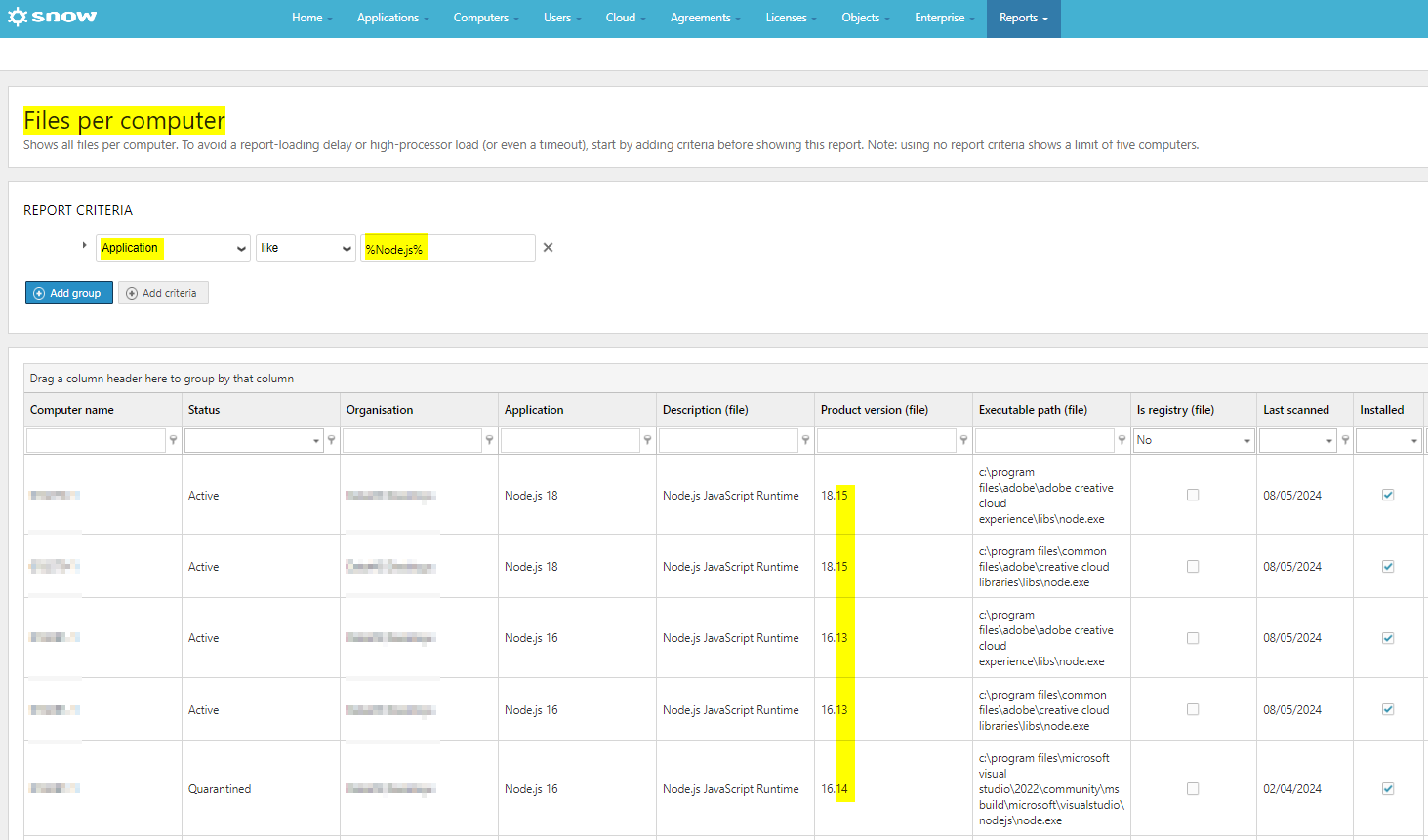Viewport: 1428px width, 840px height.
Task: Click the Add group button
Action: click(x=68, y=293)
